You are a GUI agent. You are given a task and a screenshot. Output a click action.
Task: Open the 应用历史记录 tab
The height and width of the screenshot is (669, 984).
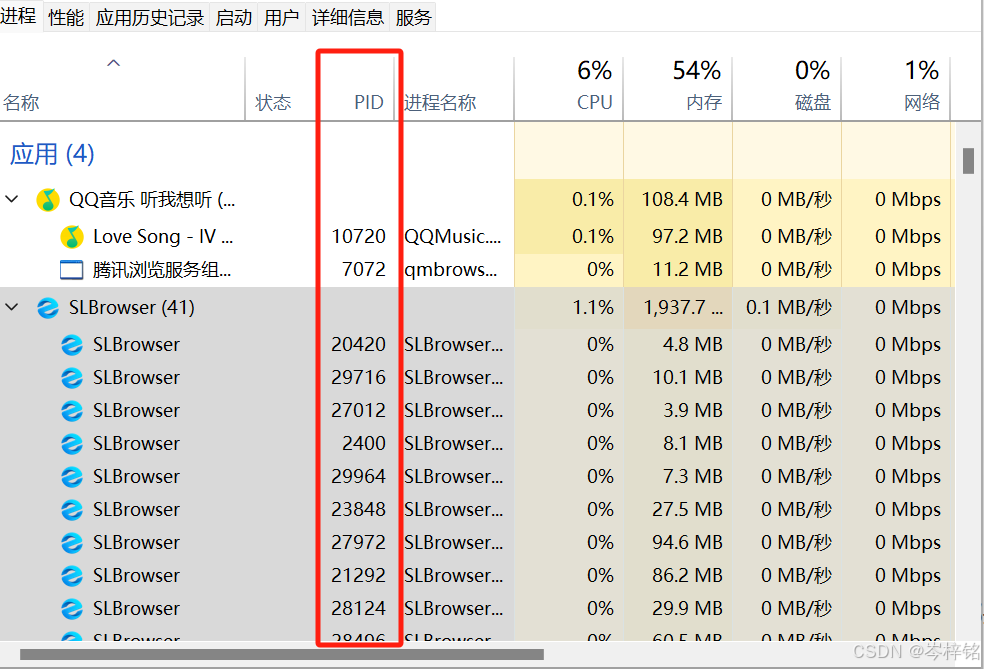click(x=149, y=17)
